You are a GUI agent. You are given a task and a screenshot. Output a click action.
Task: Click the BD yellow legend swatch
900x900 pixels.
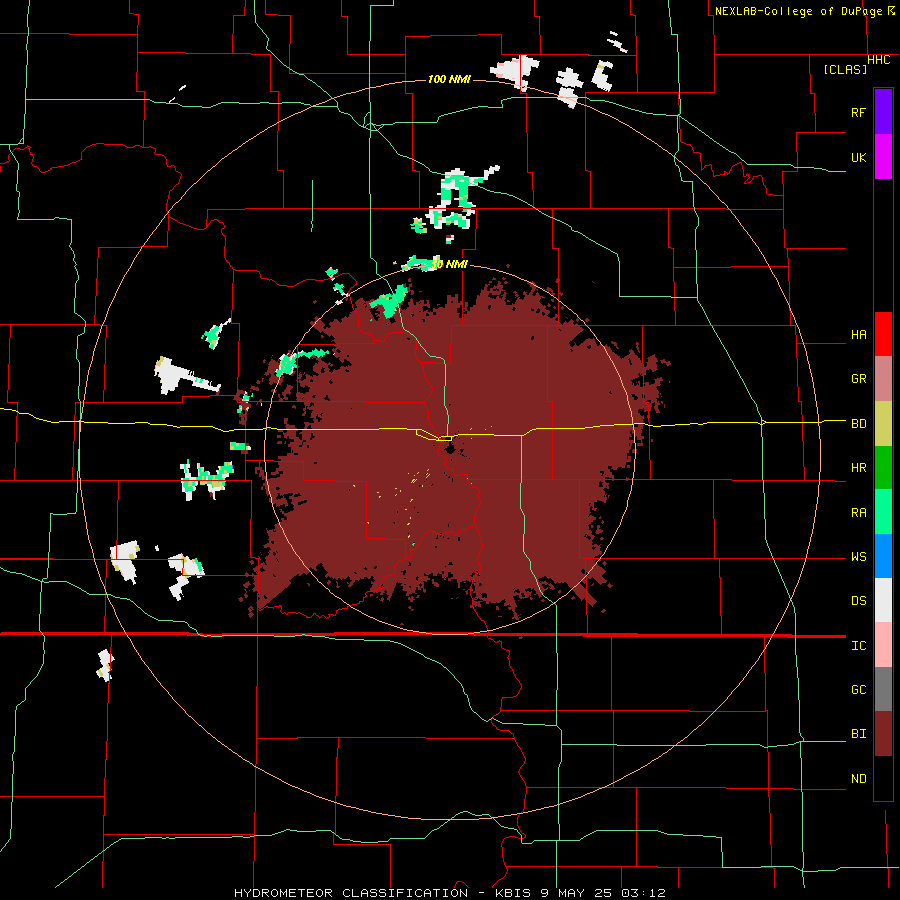click(883, 424)
